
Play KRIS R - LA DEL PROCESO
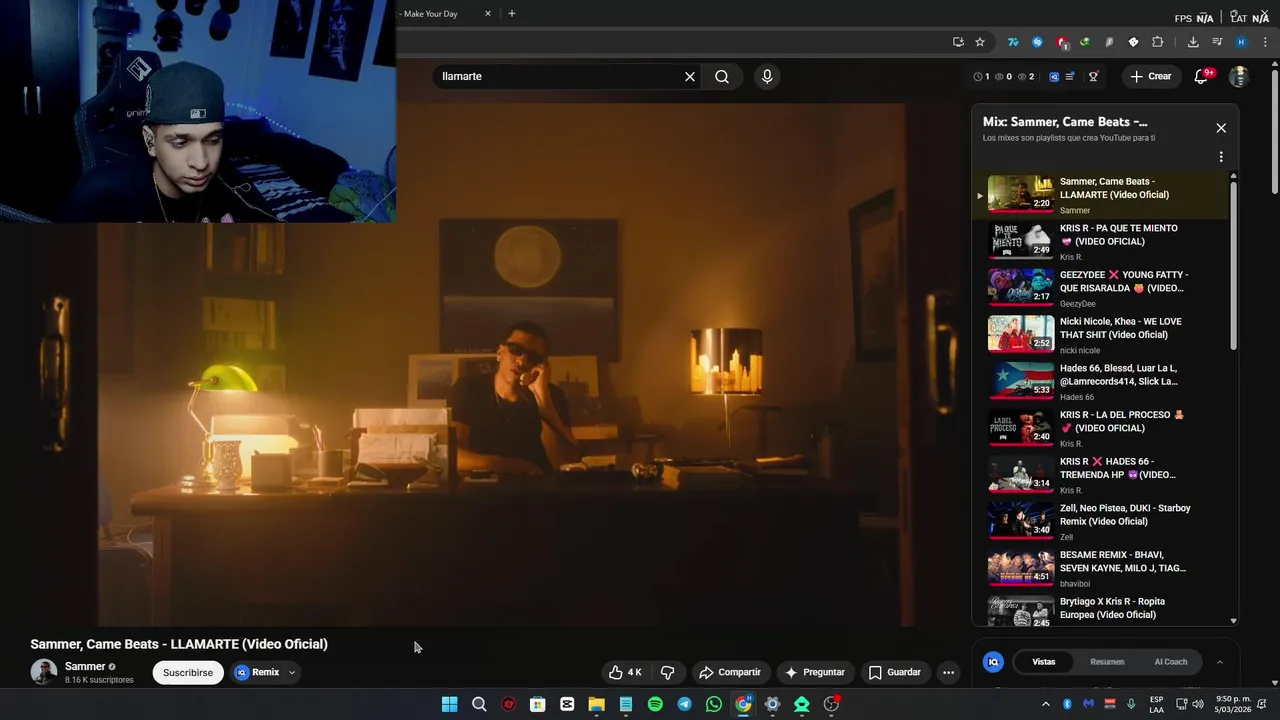coord(1100,428)
